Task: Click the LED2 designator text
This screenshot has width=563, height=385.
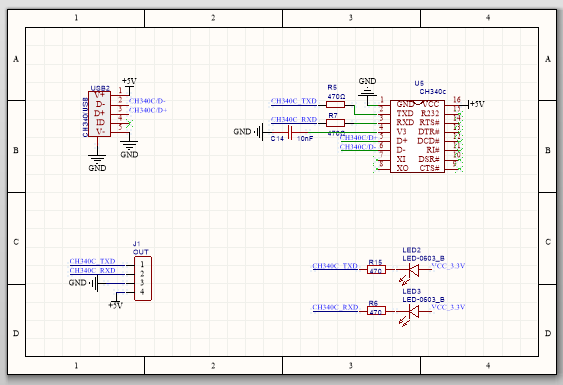Action: 411,250
